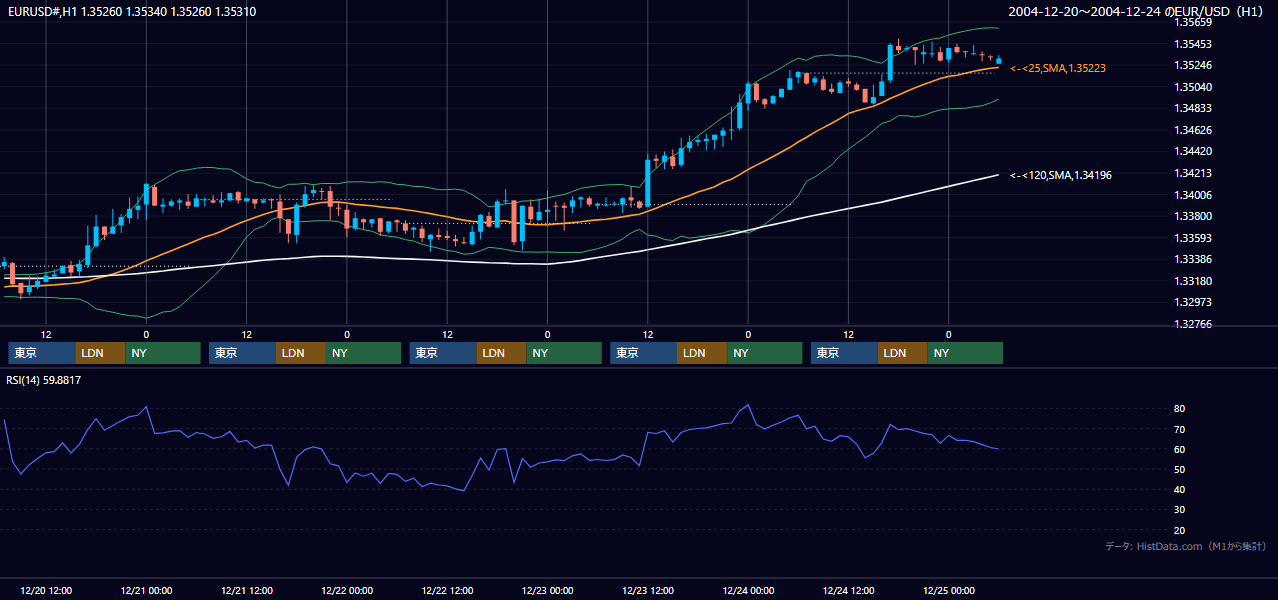Click the 12/20 12:00 time axis label
Image resolution: width=1278 pixels, height=600 pixels.
pyautogui.click(x=45, y=590)
